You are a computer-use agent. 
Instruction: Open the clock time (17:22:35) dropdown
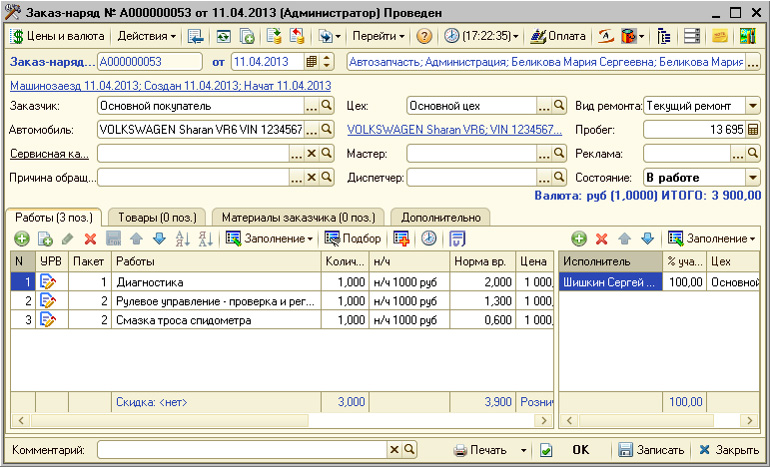481,36
